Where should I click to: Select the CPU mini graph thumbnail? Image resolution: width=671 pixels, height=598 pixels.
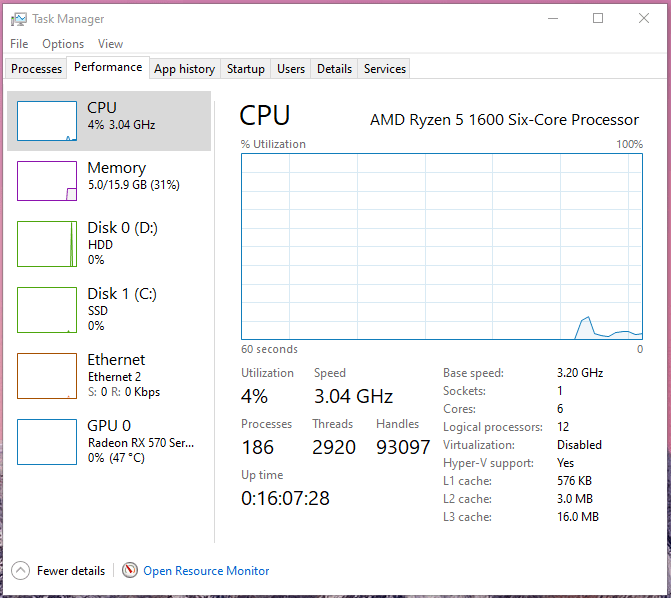click(x=47, y=121)
